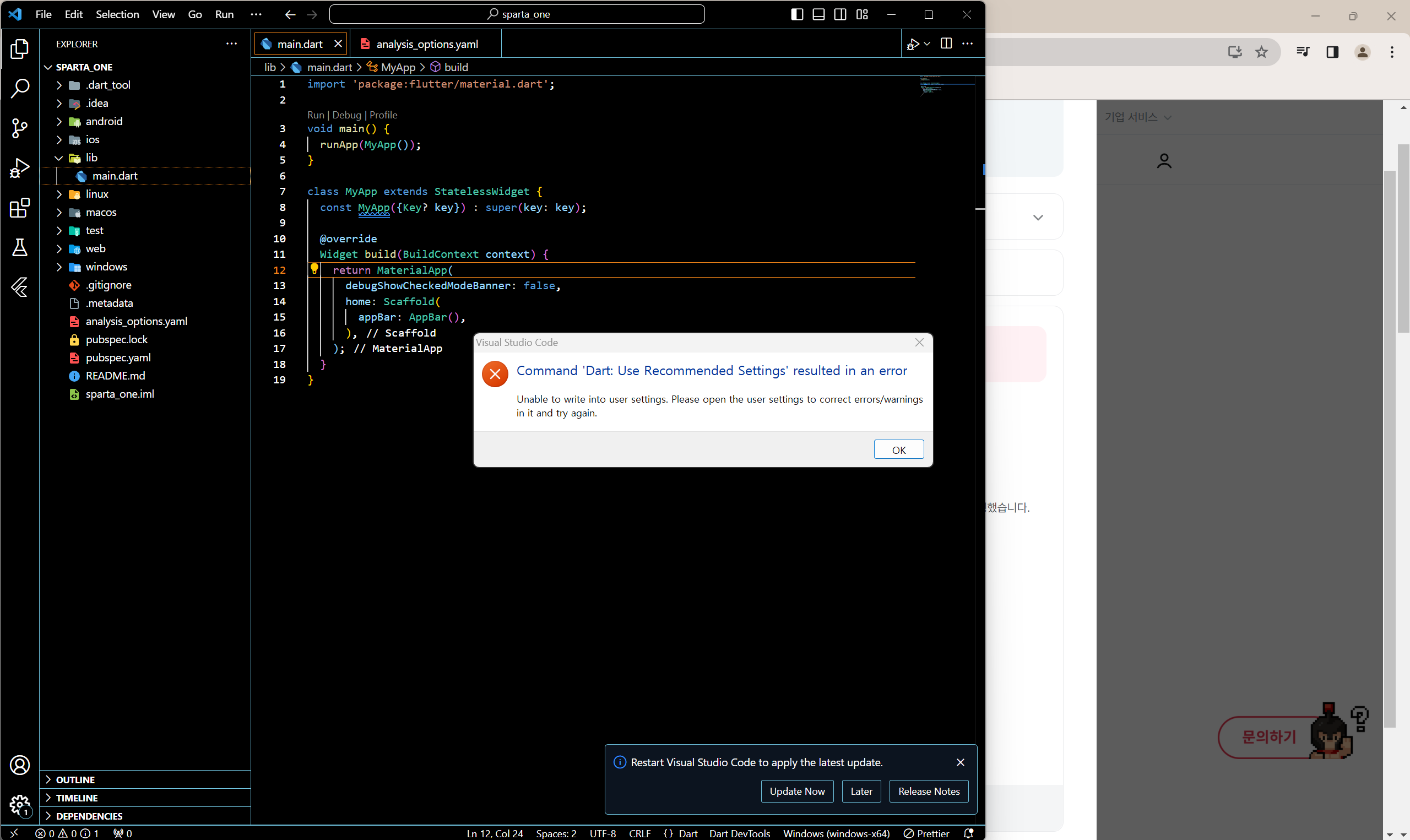Close the main.dart editor tab
1410x840 pixels.
click(x=338, y=44)
